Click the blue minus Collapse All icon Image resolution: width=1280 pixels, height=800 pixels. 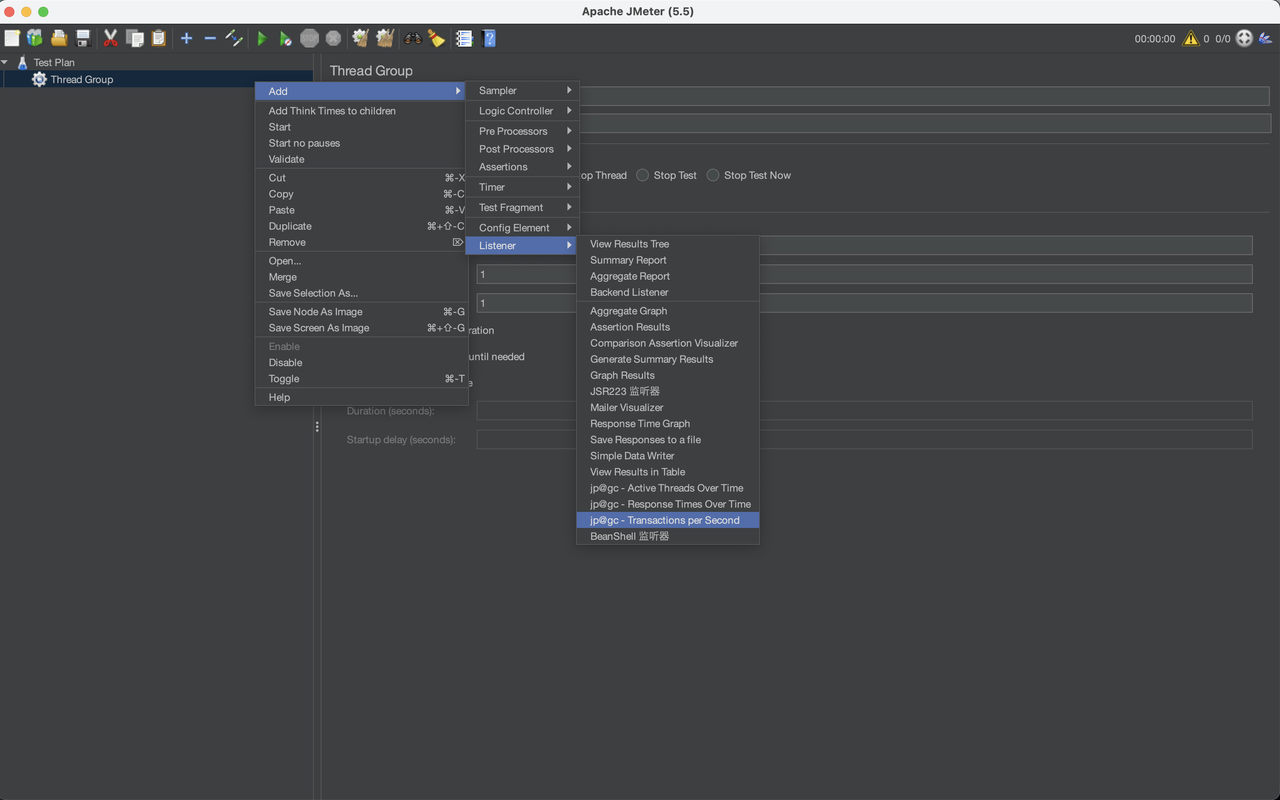click(x=210, y=38)
